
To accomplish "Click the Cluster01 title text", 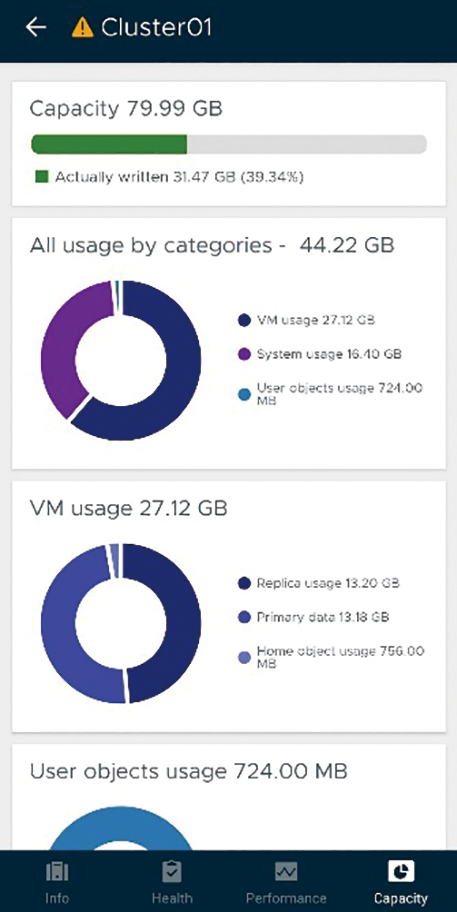I will point(156,27).
